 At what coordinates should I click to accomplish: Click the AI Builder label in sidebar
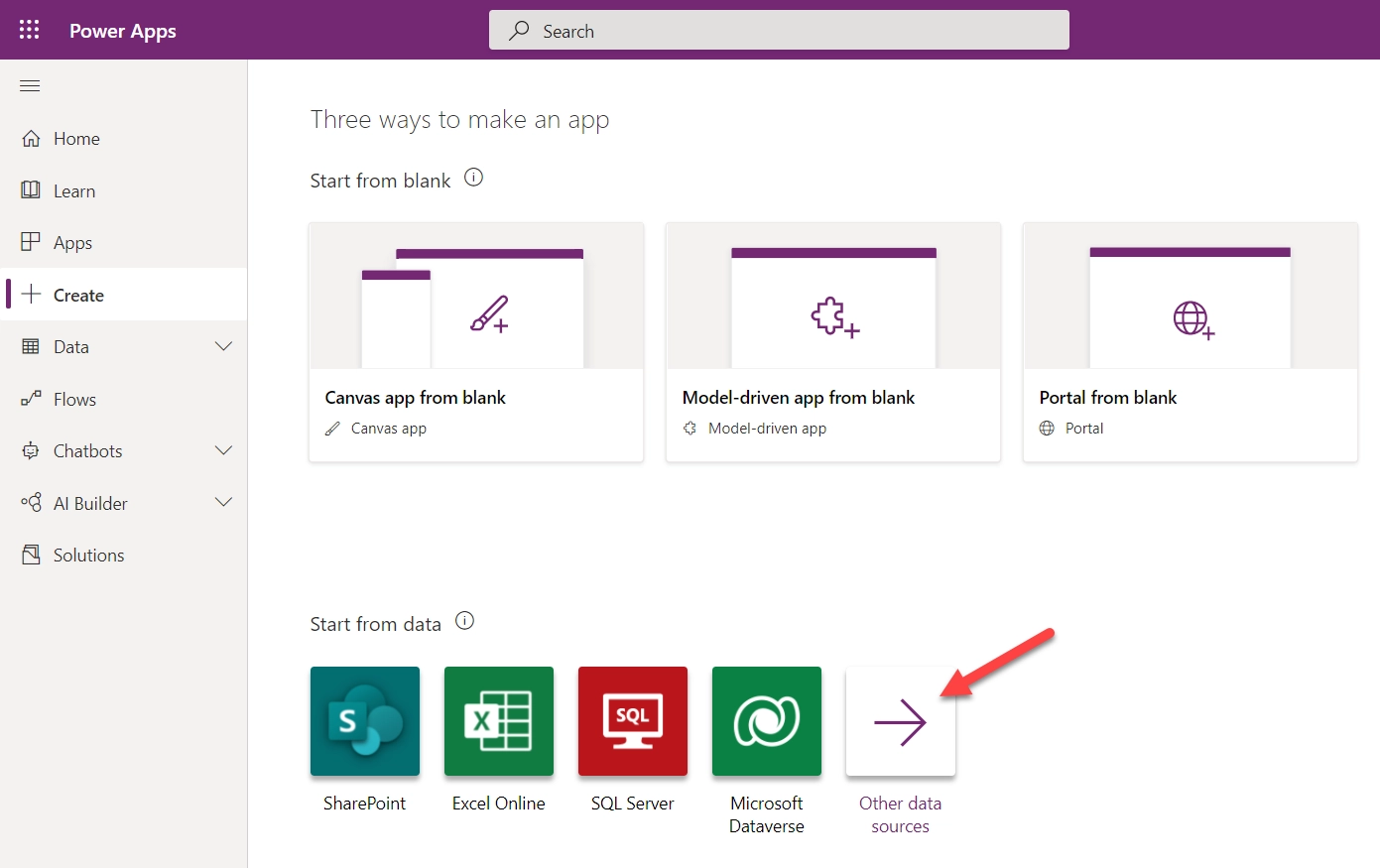pyautogui.click(x=90, y=504)
